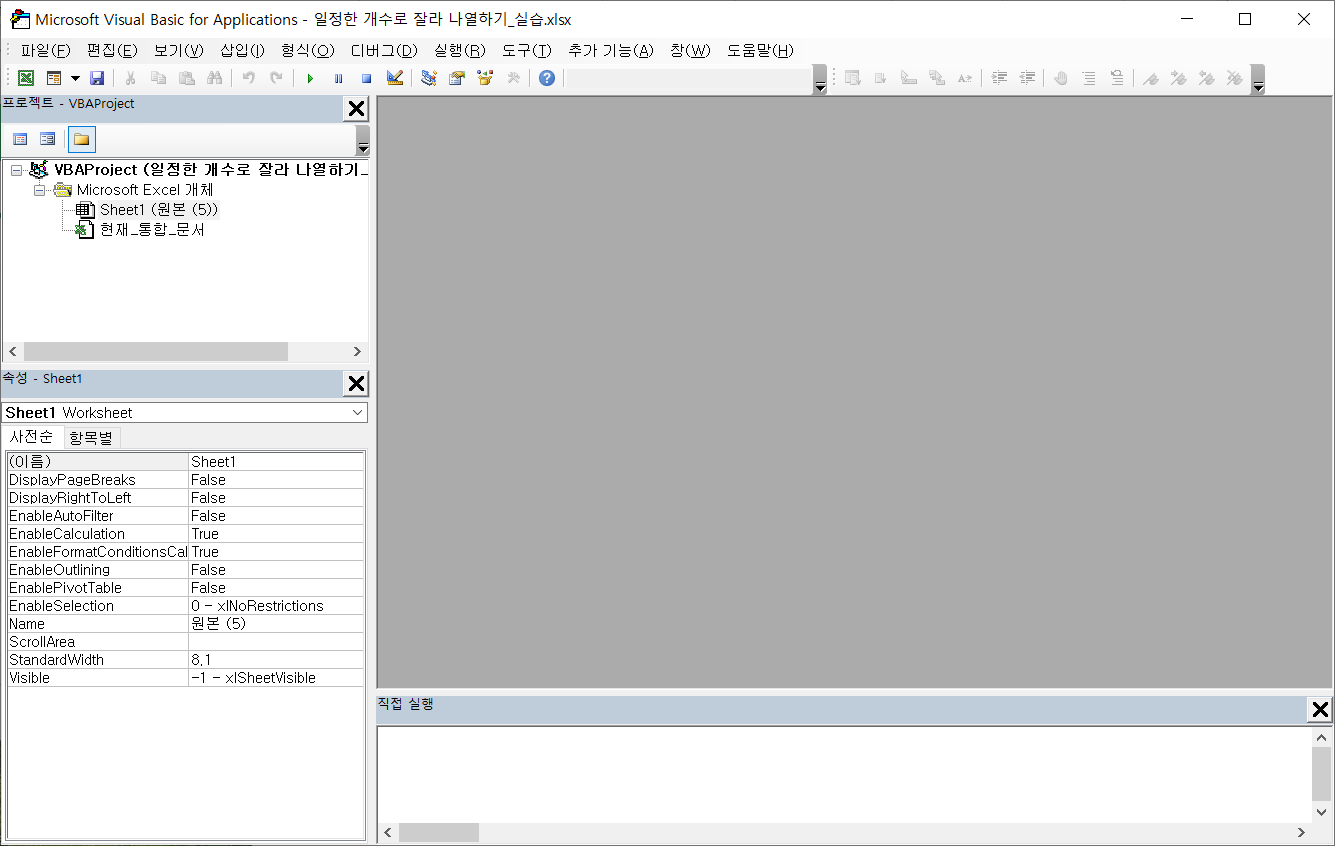This screenshot has height=846, width=1335.
Task: Select the DisplayPageBreaks property value
Action: 276,480
